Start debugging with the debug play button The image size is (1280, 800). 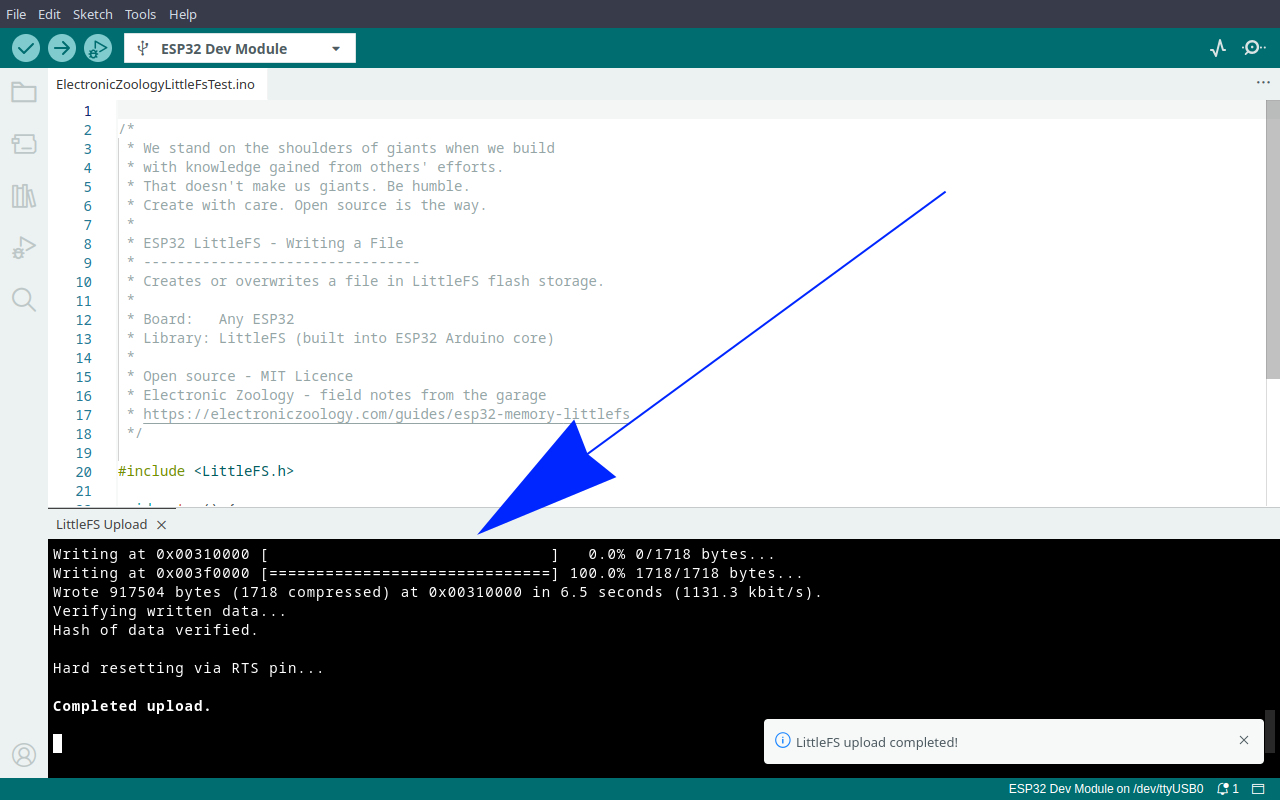pos(98,48)
